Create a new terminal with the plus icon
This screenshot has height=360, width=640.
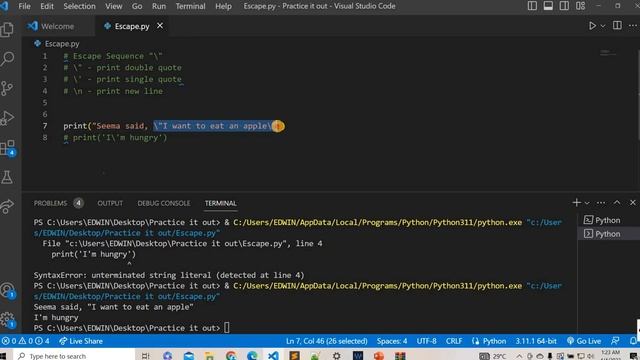point(576,202)
